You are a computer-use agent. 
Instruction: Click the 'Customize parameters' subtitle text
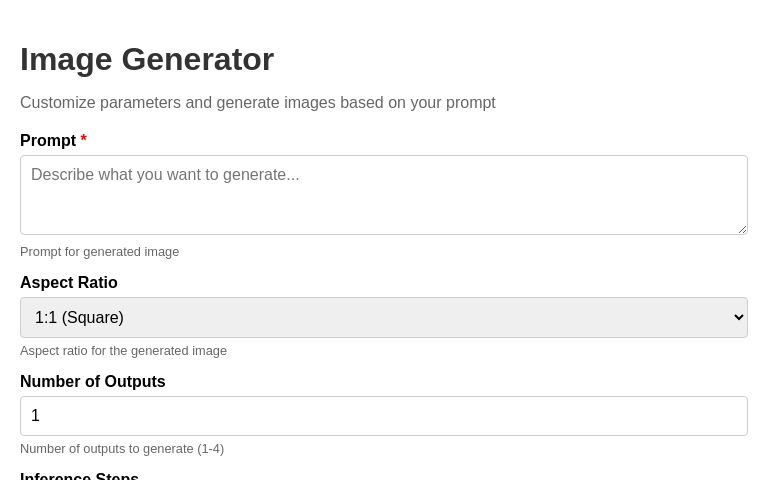pos(258,103)
